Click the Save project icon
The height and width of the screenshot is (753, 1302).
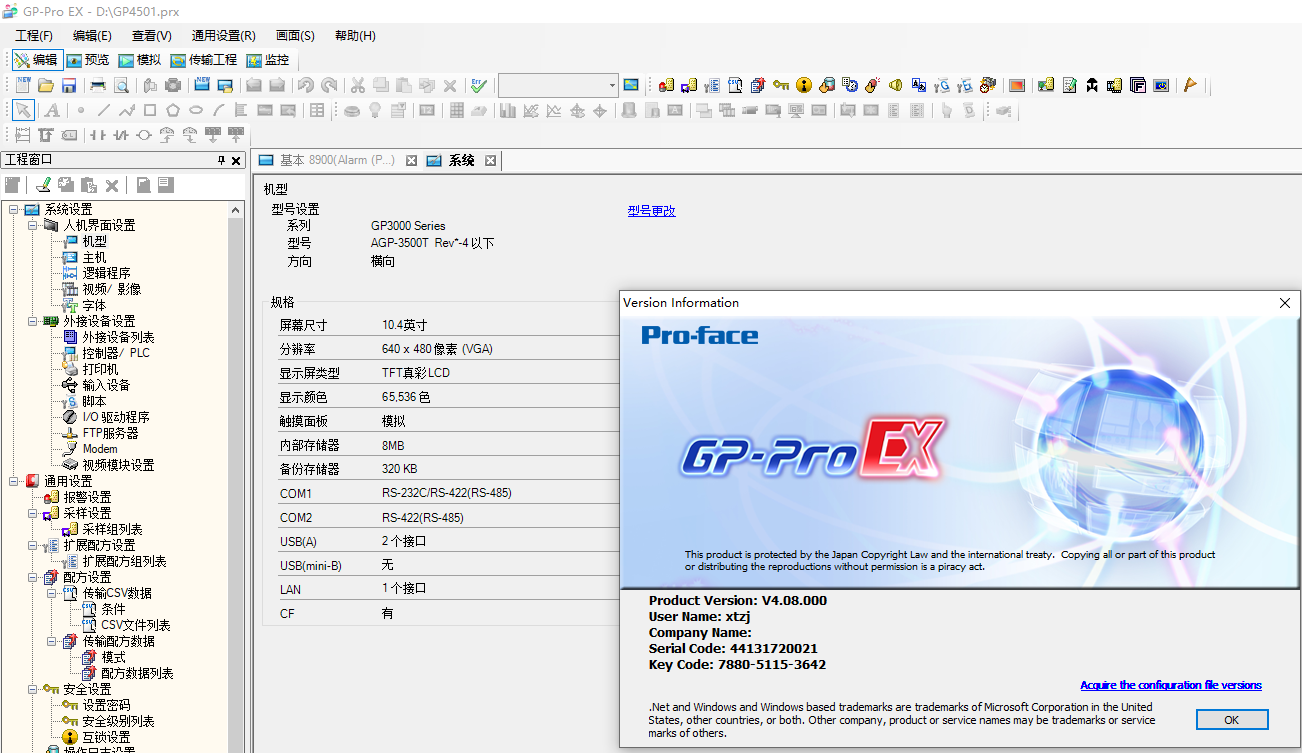(x=69, y=85)
